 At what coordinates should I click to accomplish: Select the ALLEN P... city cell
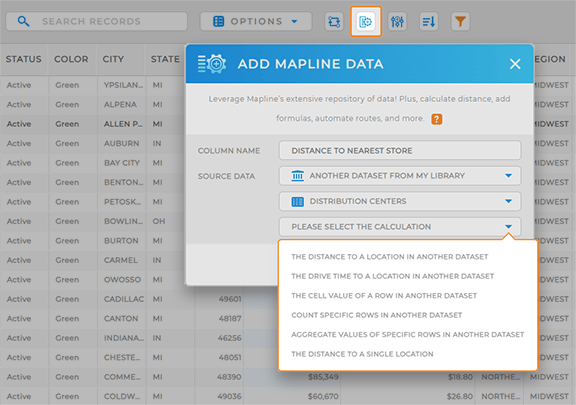tap(122, 124)
